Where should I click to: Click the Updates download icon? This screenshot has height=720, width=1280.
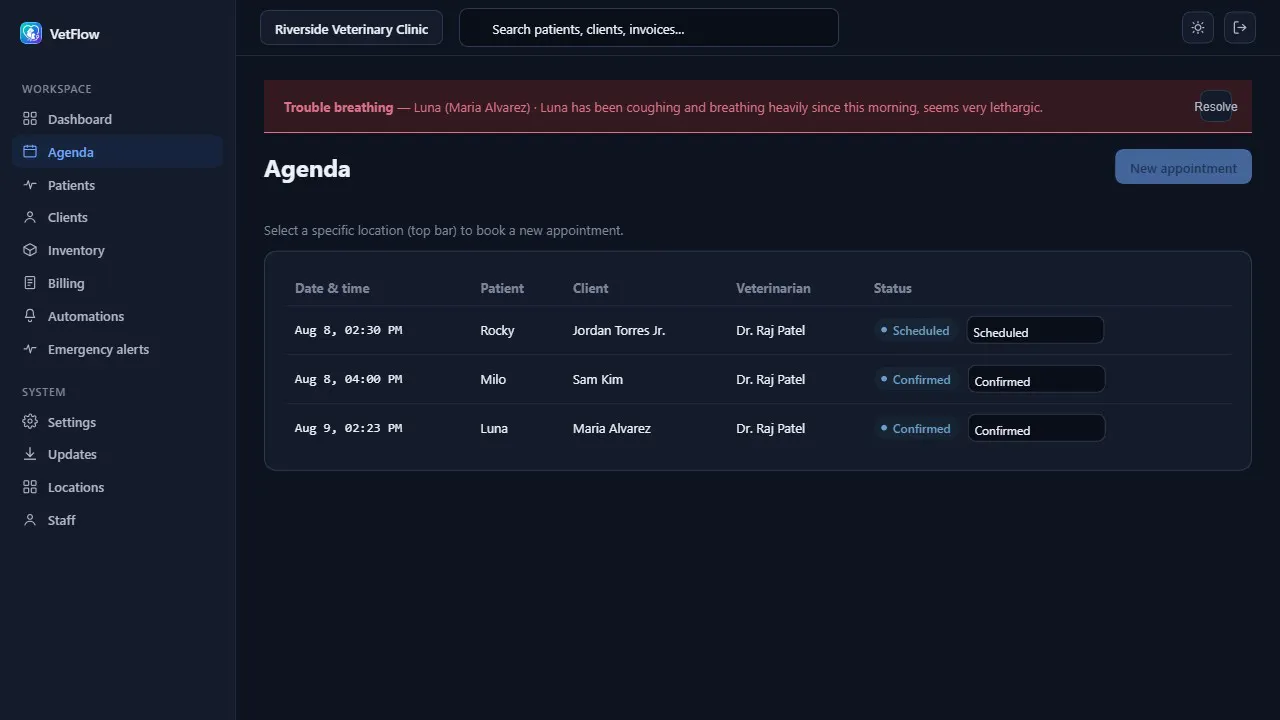tap(30, 454)
